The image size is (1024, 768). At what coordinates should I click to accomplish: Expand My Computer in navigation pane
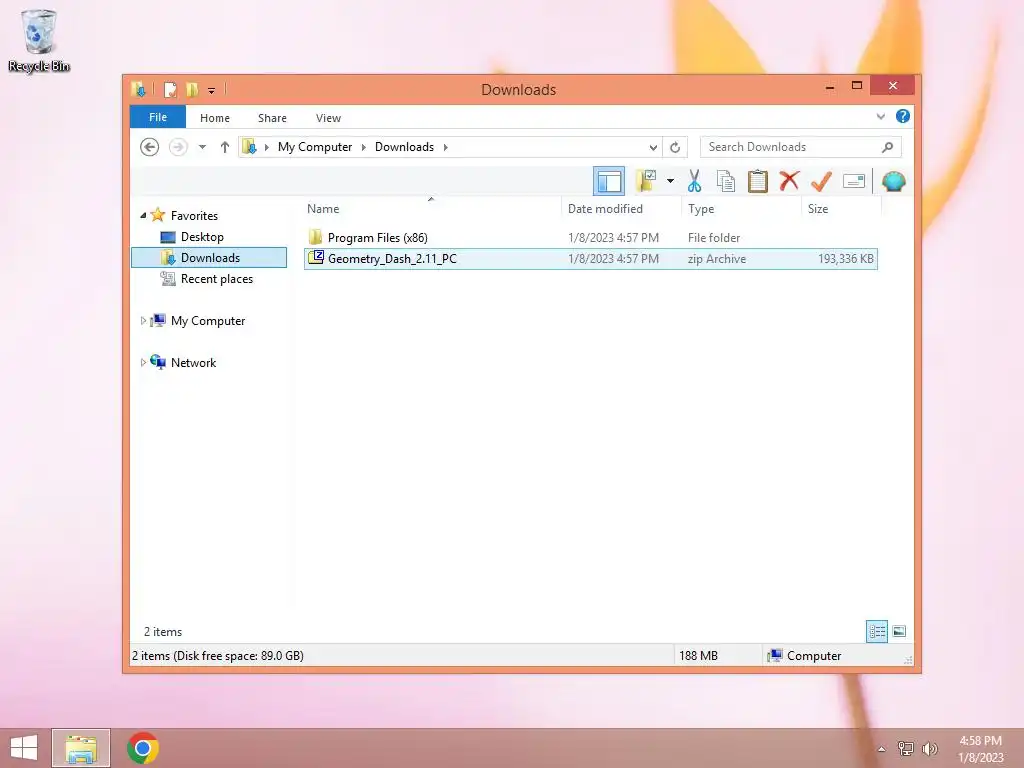click(143, 321)
